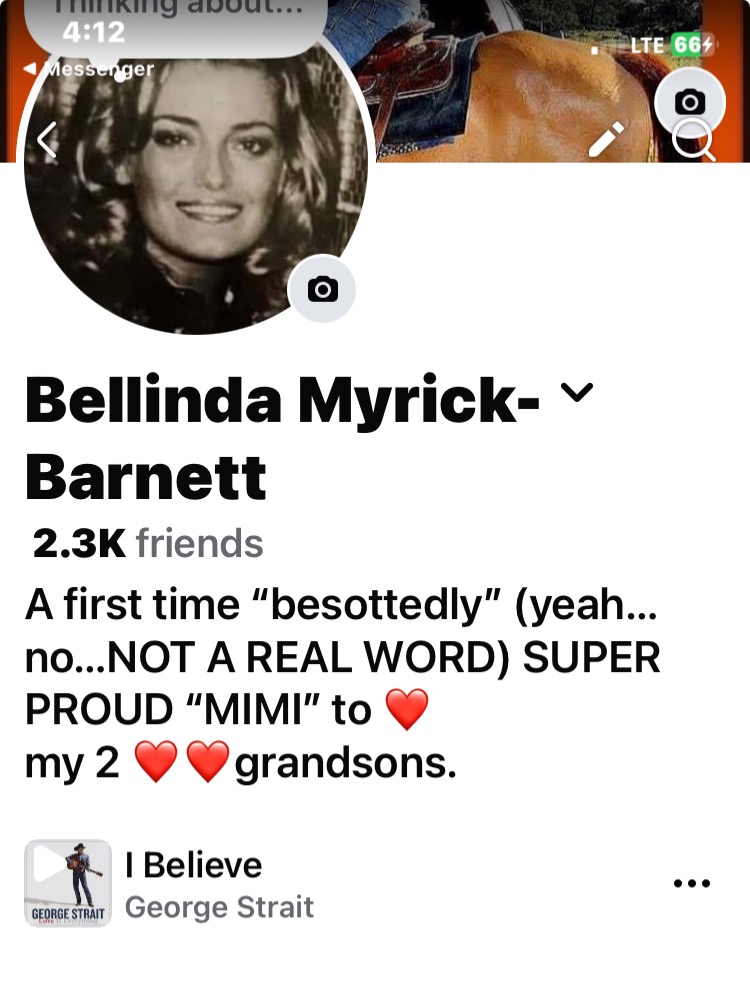Tap the Thinking about... note bubble

coord(176,26)
